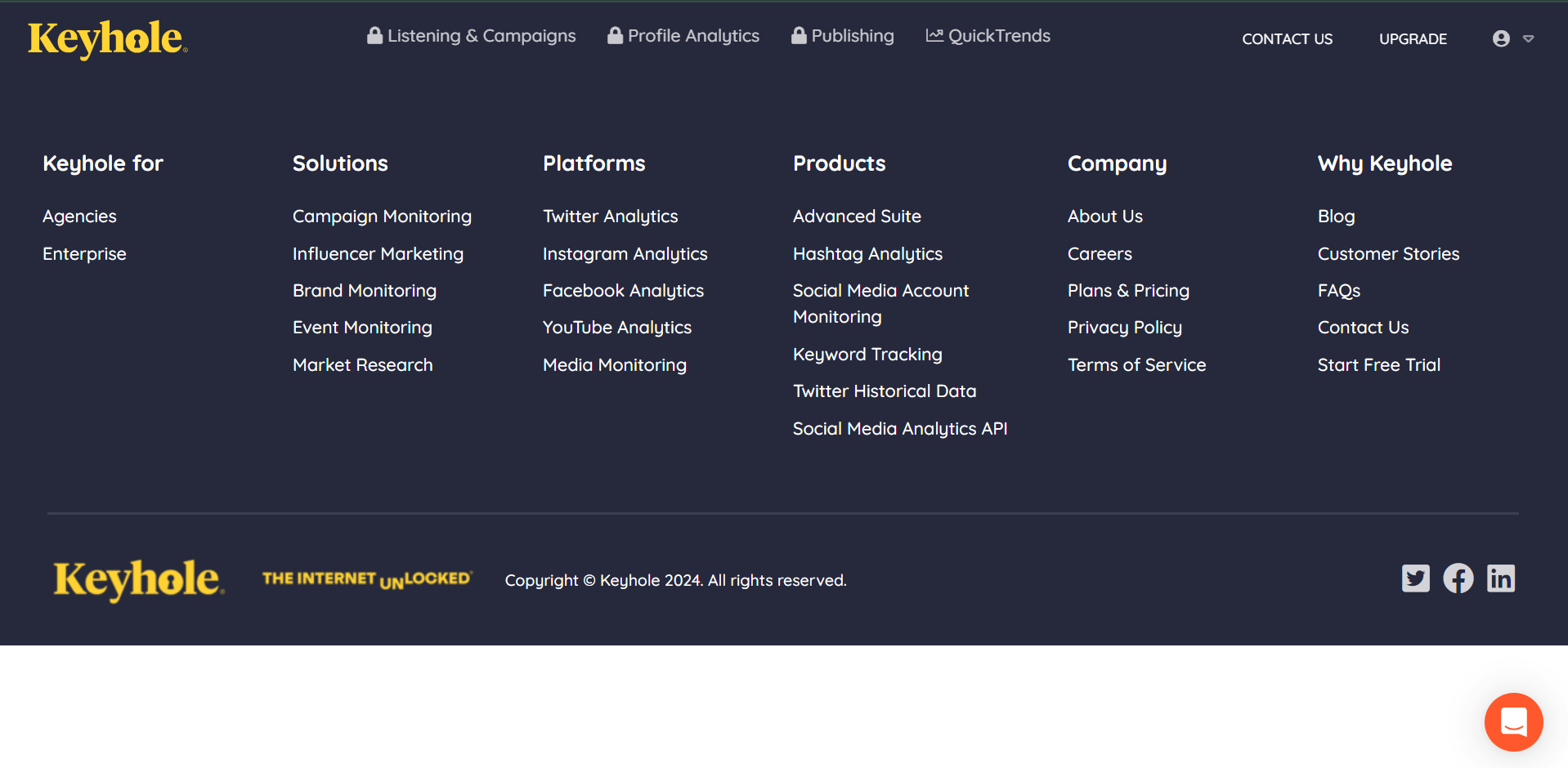Open Terms of Service link

[x=1136, y=365]
